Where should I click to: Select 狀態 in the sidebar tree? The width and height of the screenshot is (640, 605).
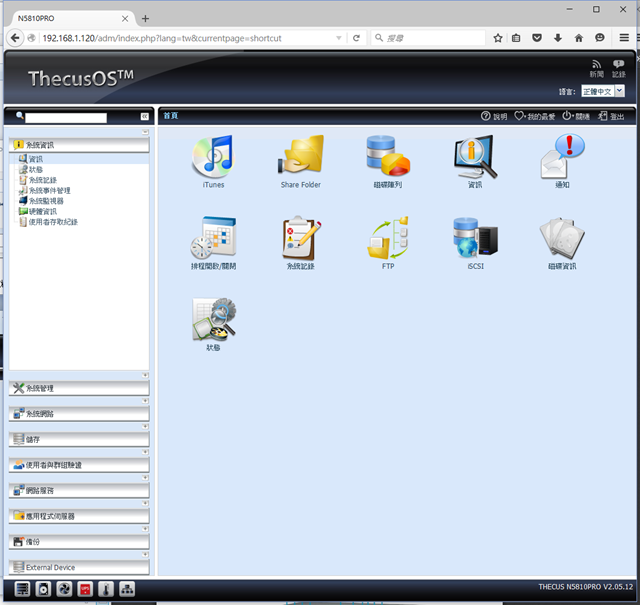pyautogui.click(x=36, y=169)
